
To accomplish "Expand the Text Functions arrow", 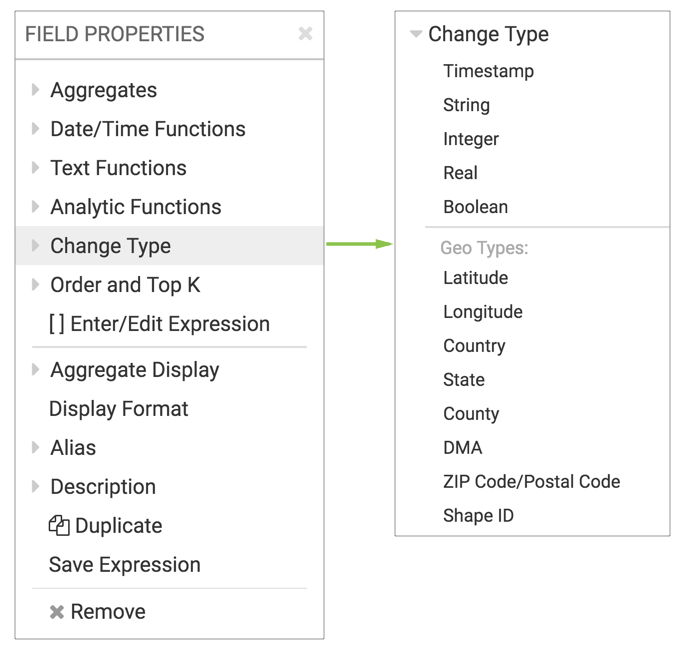I will coord(36,168).
